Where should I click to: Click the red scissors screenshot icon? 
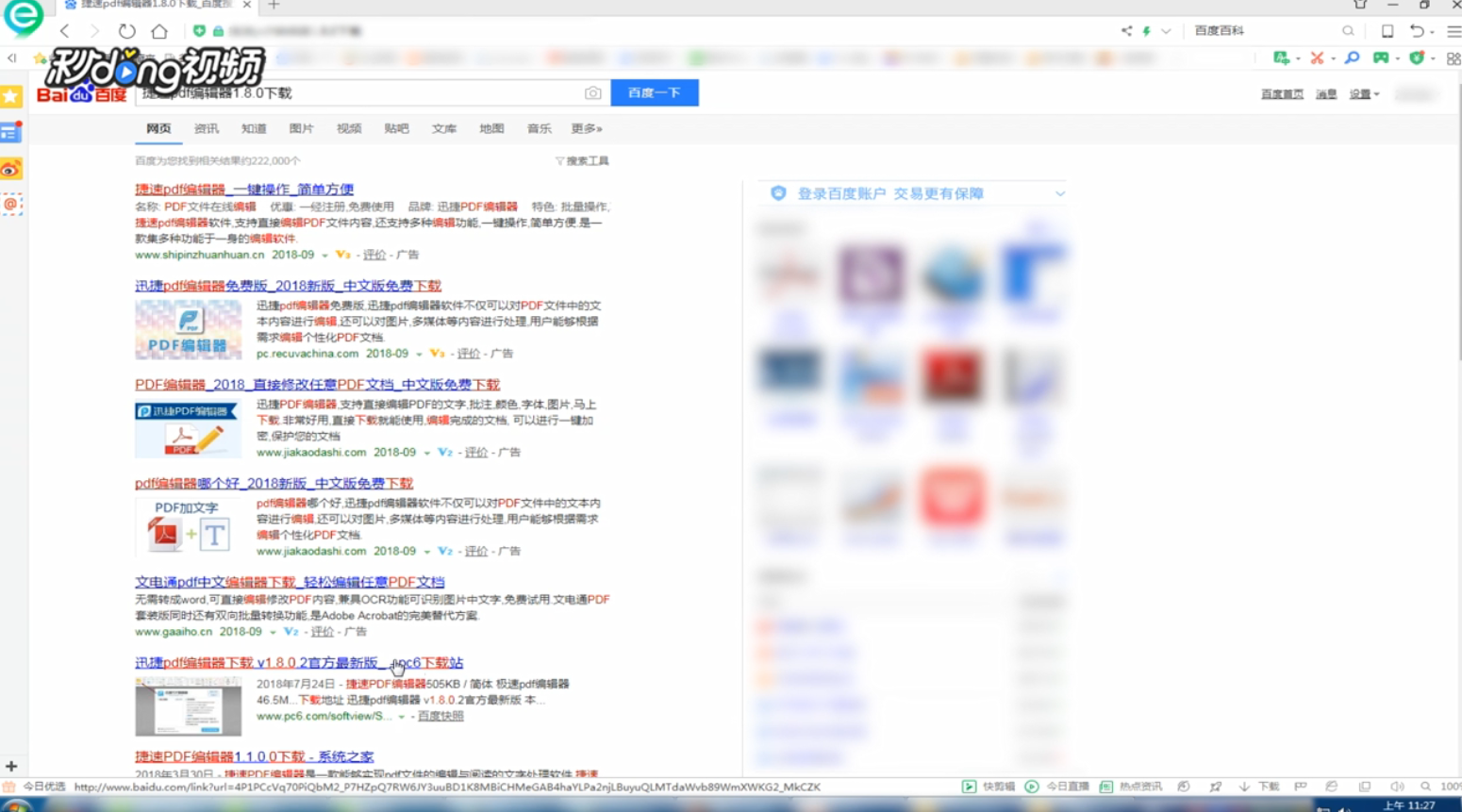click(x=1317, y=58)
